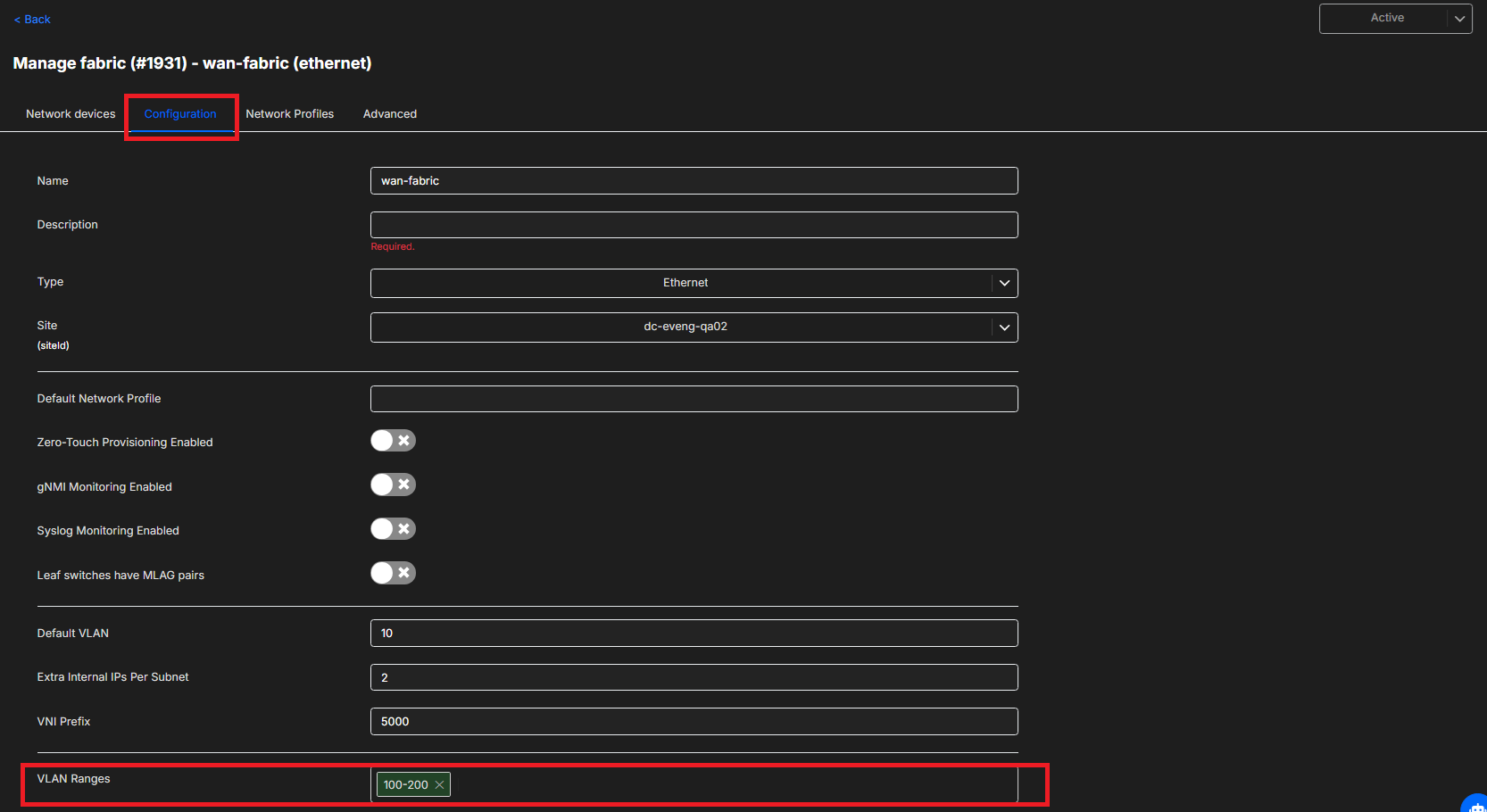Click the VNI Prefix input field
This screenshot has width=1487, height=812.
pos(694,722)
